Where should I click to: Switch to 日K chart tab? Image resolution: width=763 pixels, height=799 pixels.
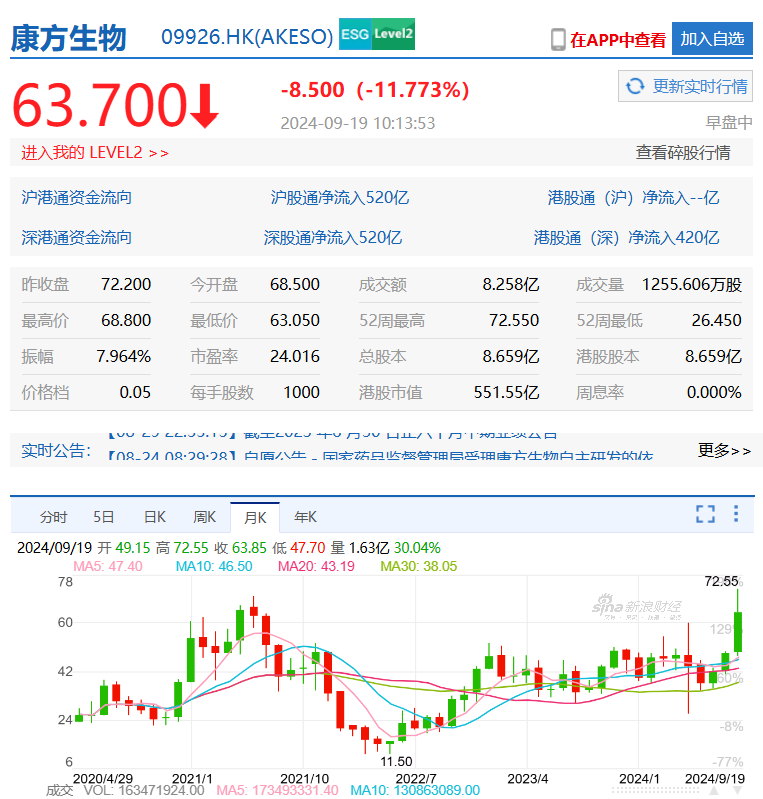point(154,517)
